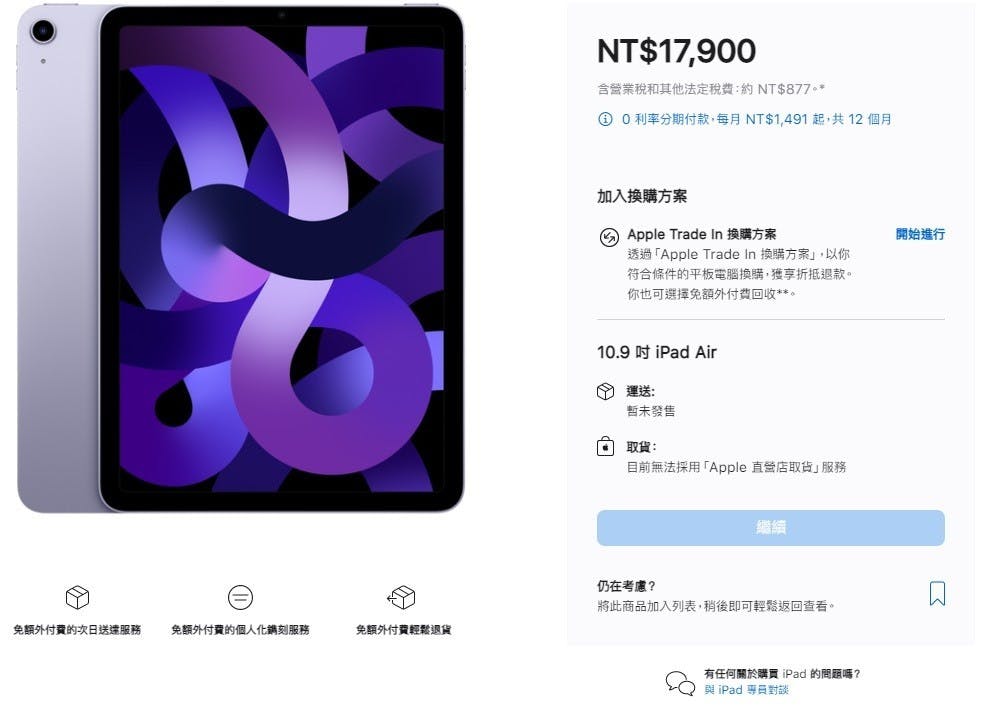Click the 免額外付費的次日送達服務 label
The height and width of the screenshot is (710, 991).
77,630
